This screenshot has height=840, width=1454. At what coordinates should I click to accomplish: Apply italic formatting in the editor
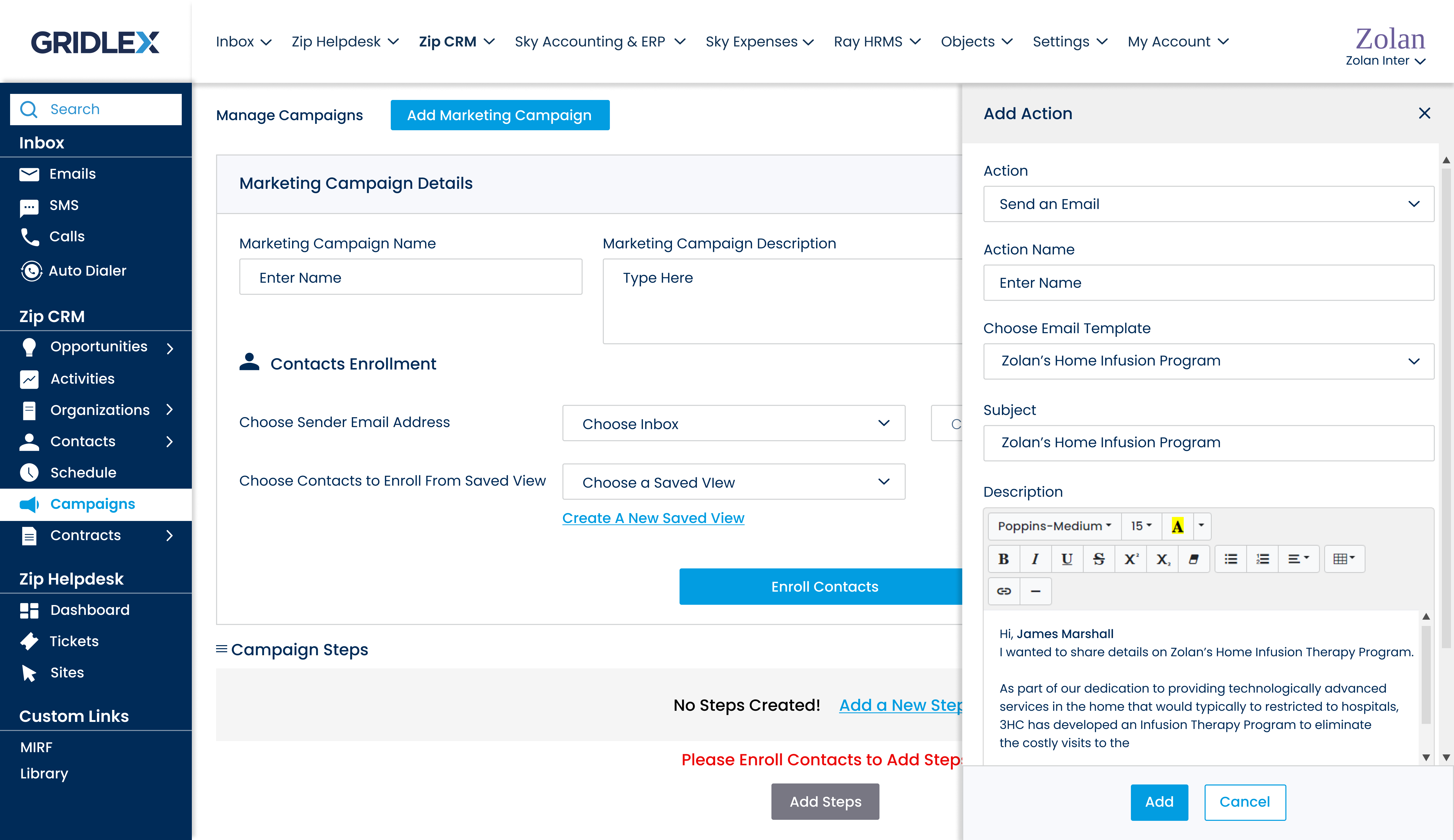1035,559
